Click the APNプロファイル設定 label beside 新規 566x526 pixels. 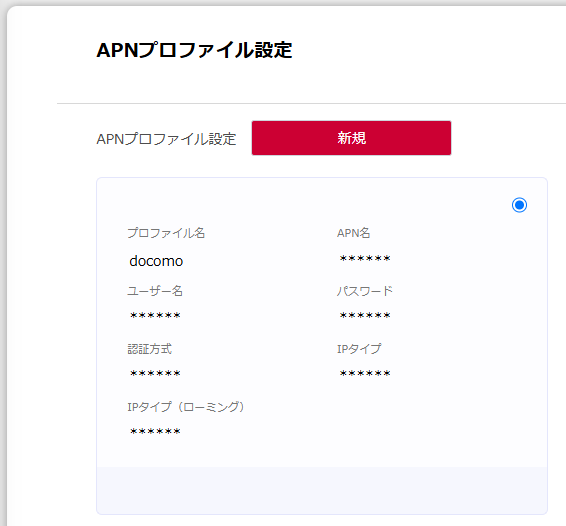coord(166,139)
